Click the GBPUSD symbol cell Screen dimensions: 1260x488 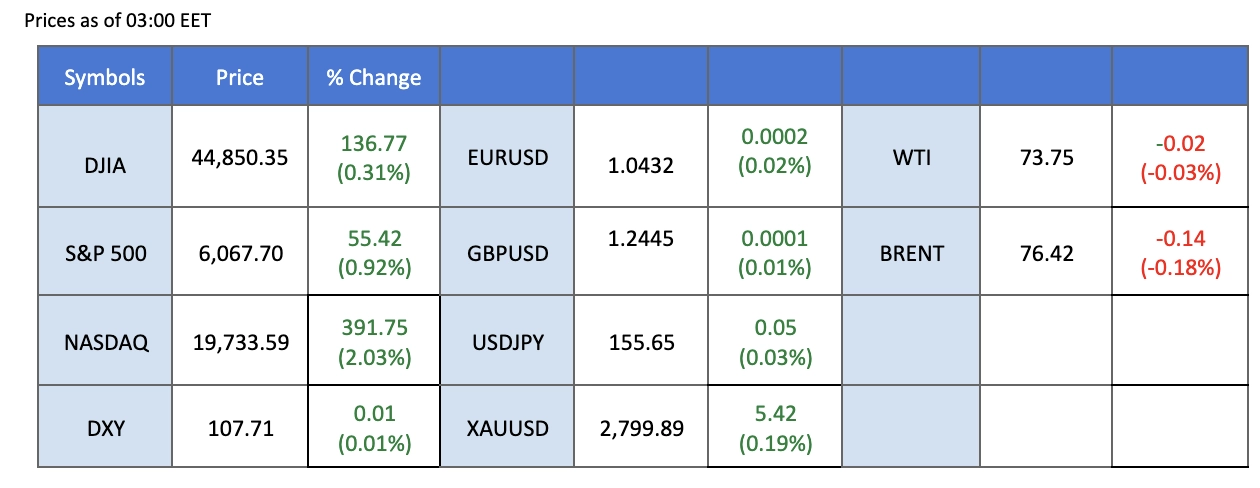click(507, 254)
